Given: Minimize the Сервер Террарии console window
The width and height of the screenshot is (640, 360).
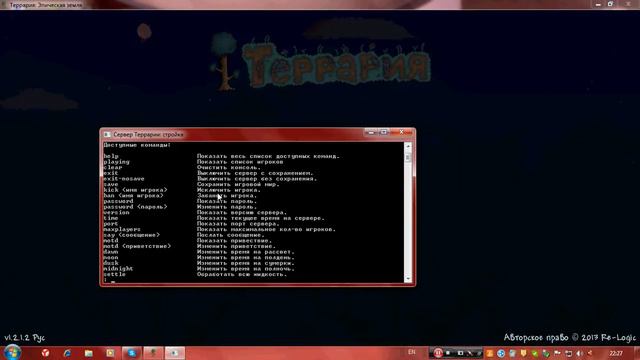Looking at the screenshot, I should coord(370,132).
